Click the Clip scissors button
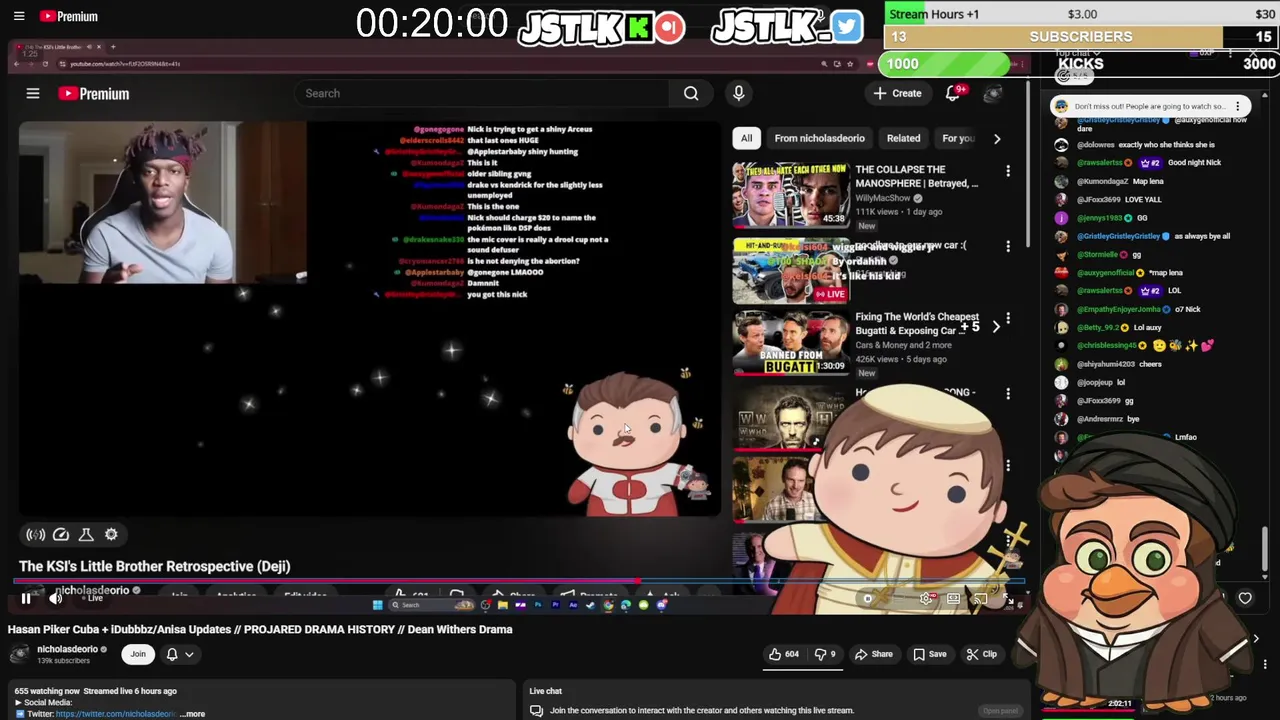Screen dimensions: 1280x720 click(981, 654)
